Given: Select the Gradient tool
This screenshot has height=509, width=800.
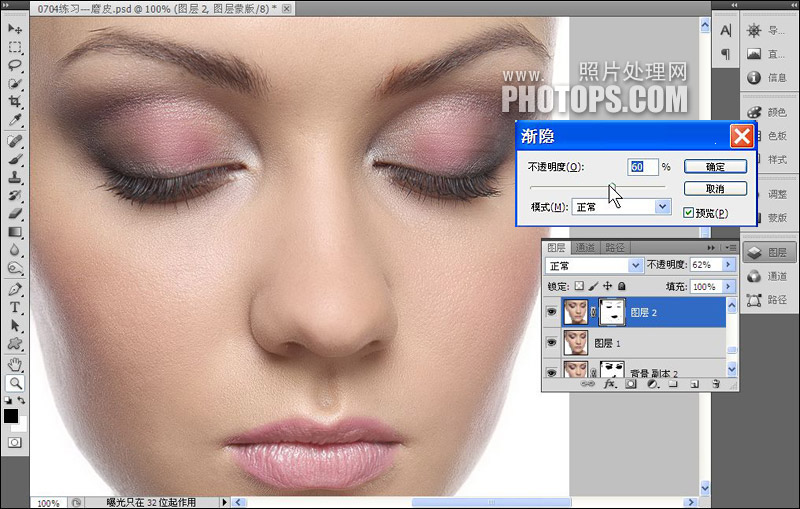Looking at the screenshot, I should click(15, 232).
